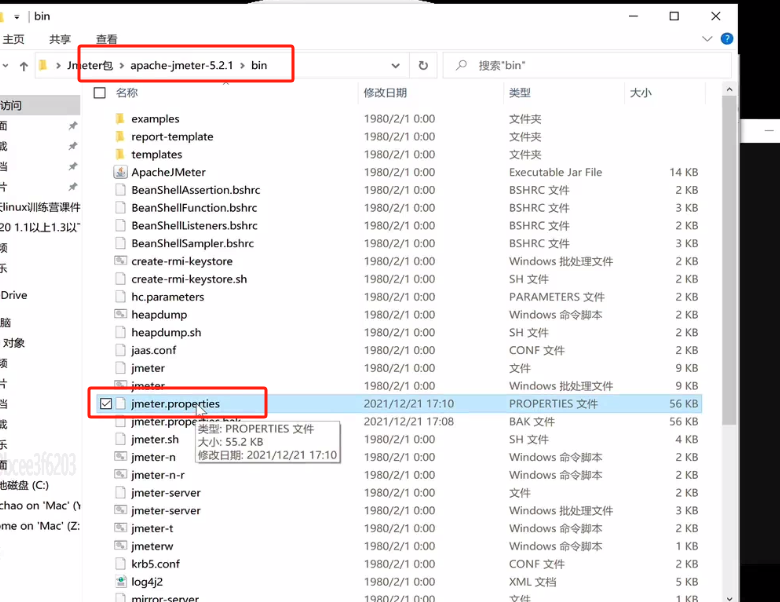Click the jmeterw command script icon

tap(120, 546)
